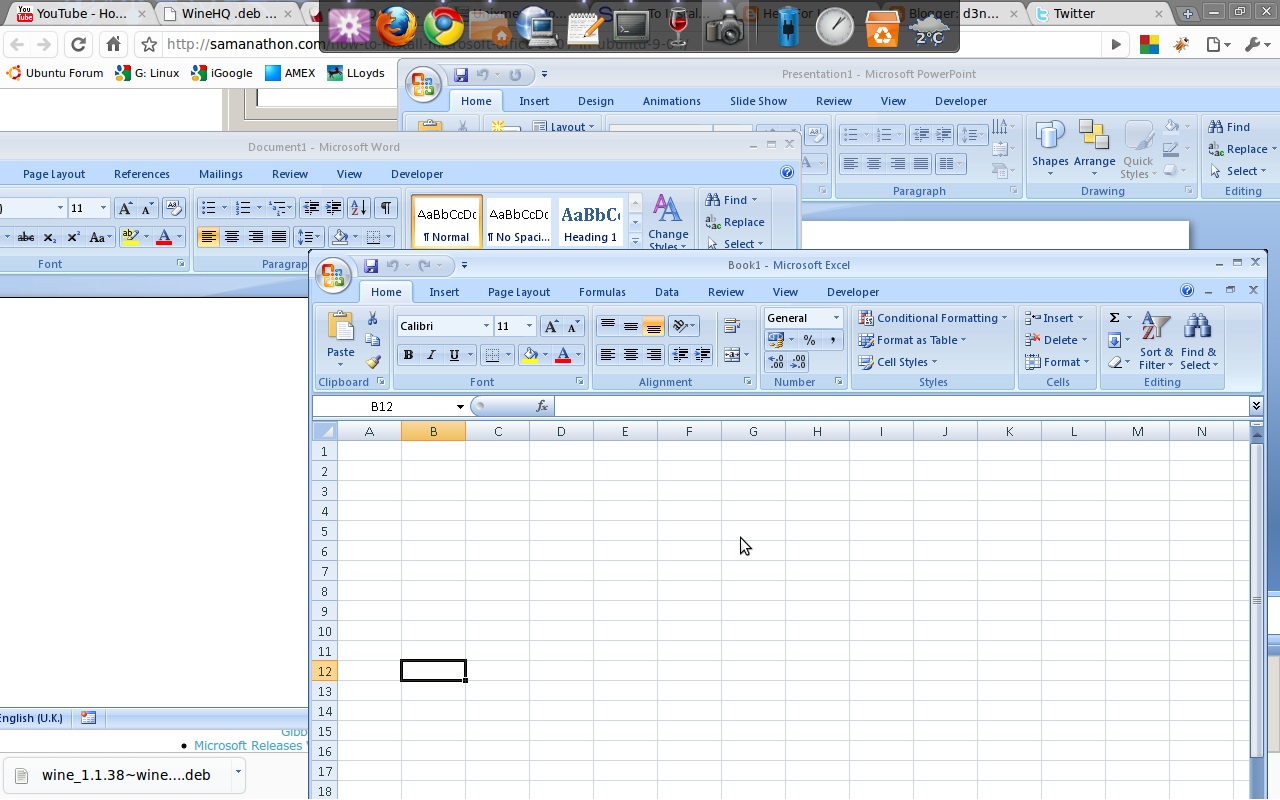The image size is (1280, 800).
Task: Expand the Font Color dropdown arrow
Action: 577,355
